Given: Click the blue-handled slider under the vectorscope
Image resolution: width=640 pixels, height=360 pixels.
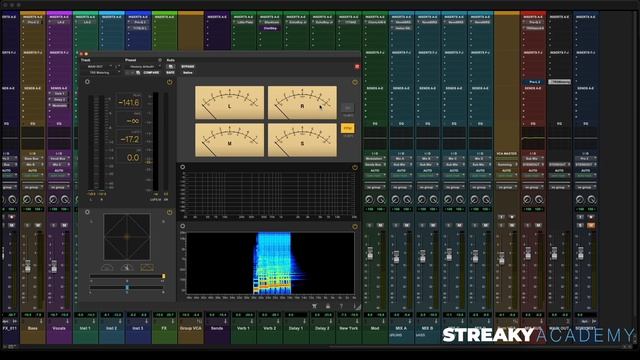Looking at the screenshot, I should coord(127,287).
